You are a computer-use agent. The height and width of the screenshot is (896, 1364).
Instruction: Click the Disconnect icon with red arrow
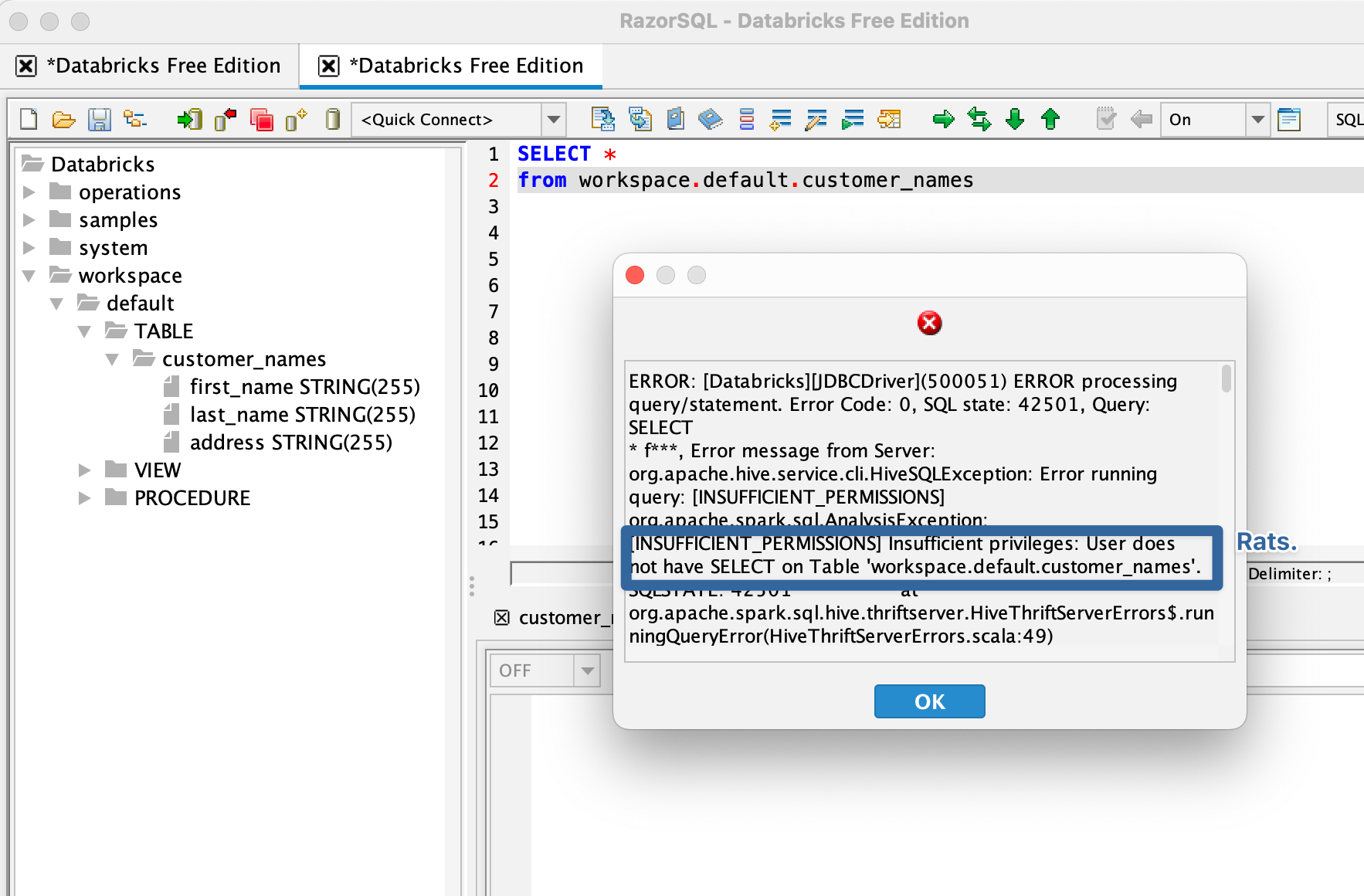[225, 119]
